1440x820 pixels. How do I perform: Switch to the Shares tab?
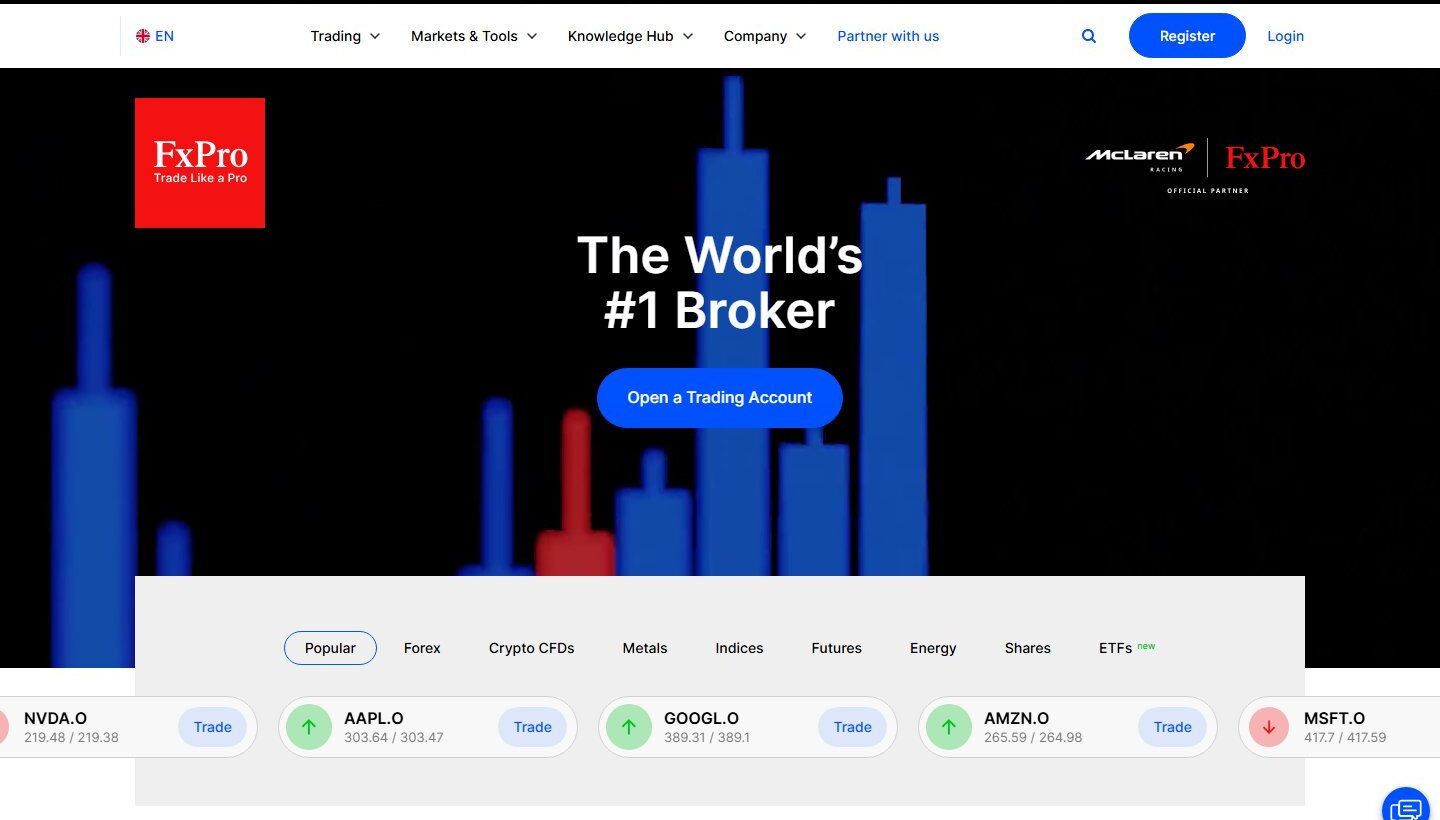pos(1028,648)
